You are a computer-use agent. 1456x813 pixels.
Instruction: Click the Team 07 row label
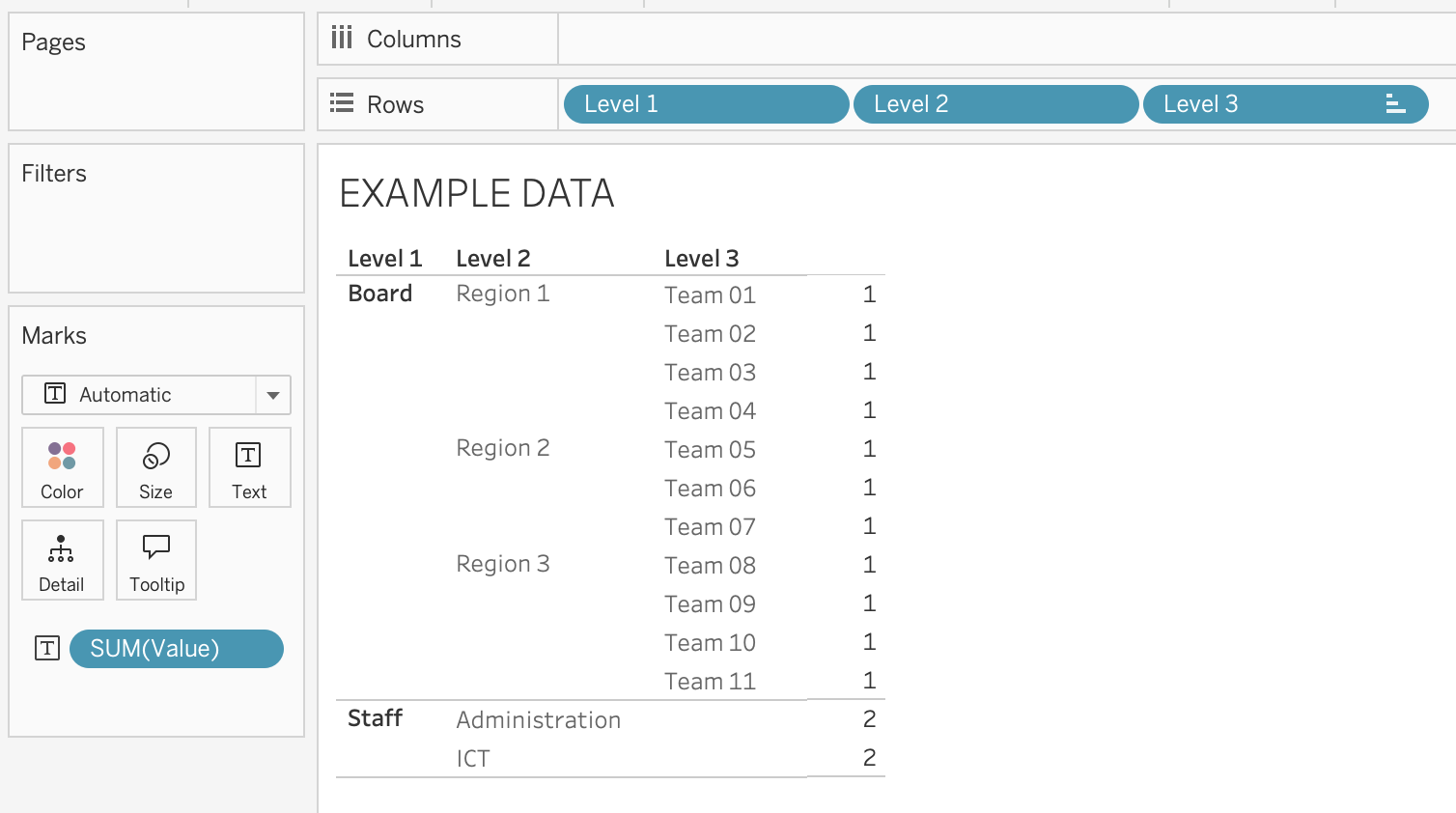pos(710,527)
